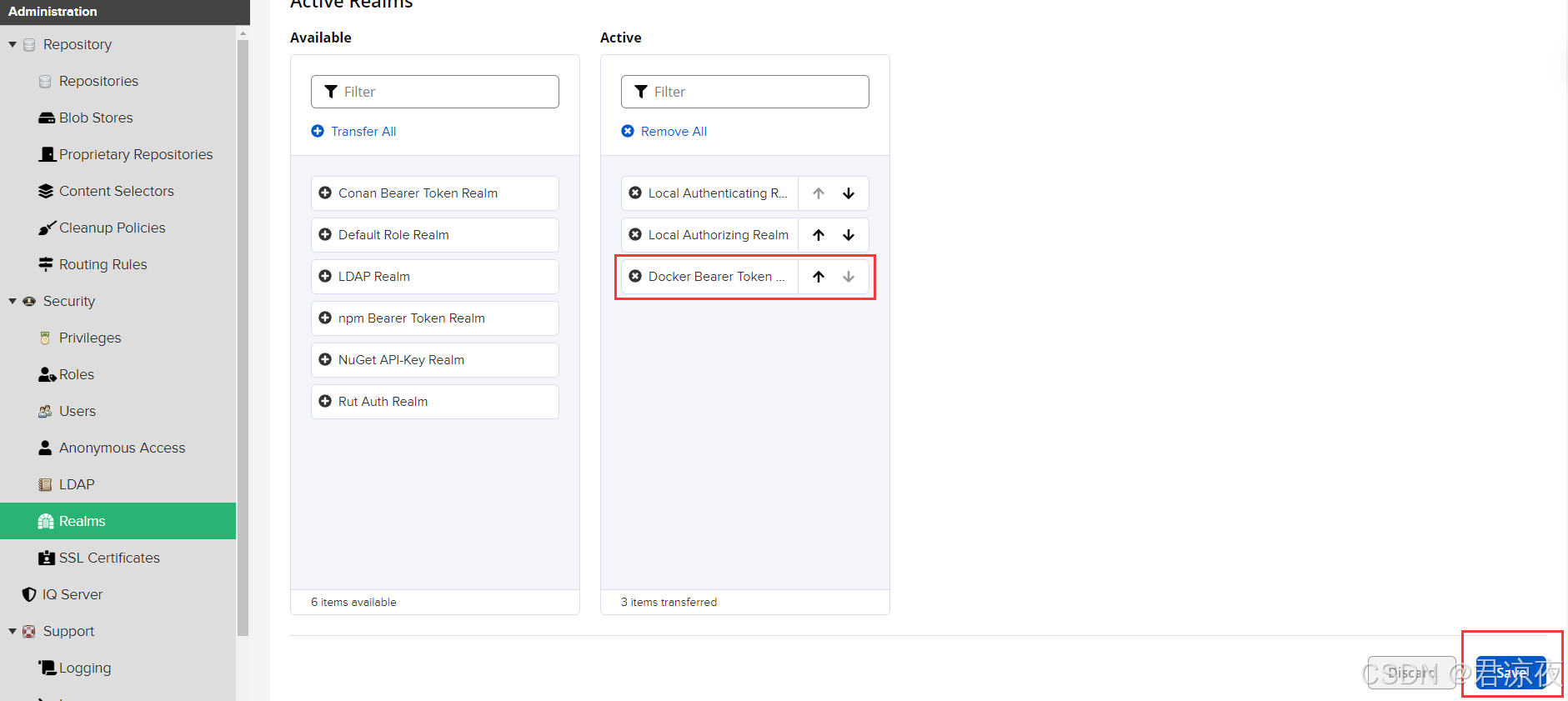This screenshot has height=701, width=1568.
Task: Remove Docker Bearer Token realm via x icon
Action: pyautogui.click(x=635, y=276)
